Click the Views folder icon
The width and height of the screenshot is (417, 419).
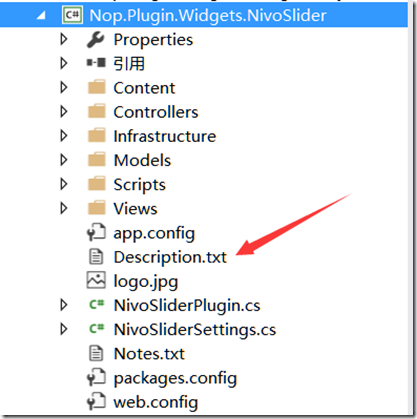97,208
